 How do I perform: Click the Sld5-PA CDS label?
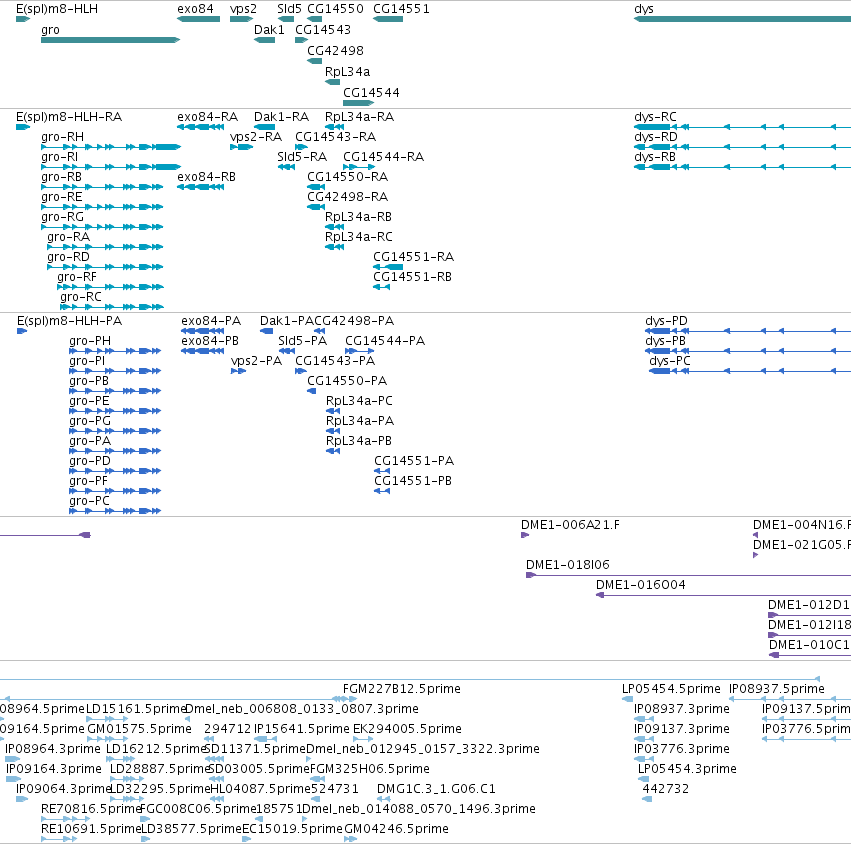(x=302, y=341)
